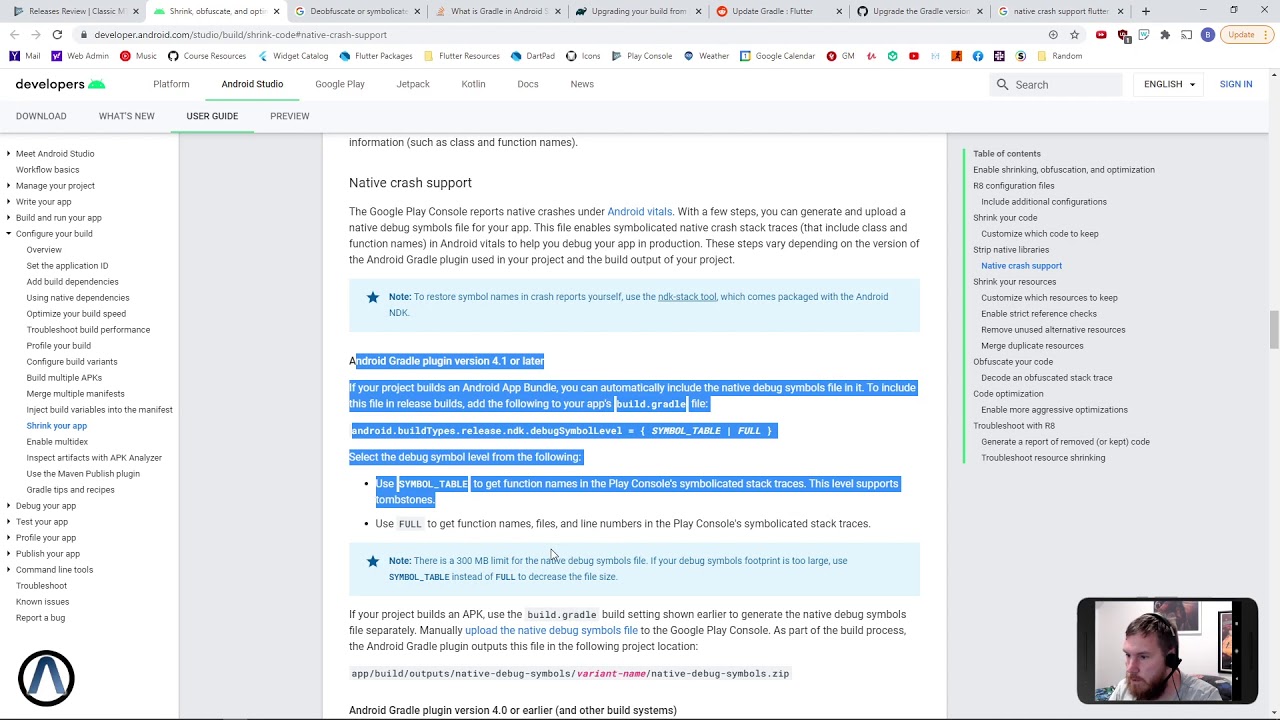The height and width of the screenshot is (720, 1280).
Task: Open the Google Play navigation tab
Action: [x=340, y=84]
